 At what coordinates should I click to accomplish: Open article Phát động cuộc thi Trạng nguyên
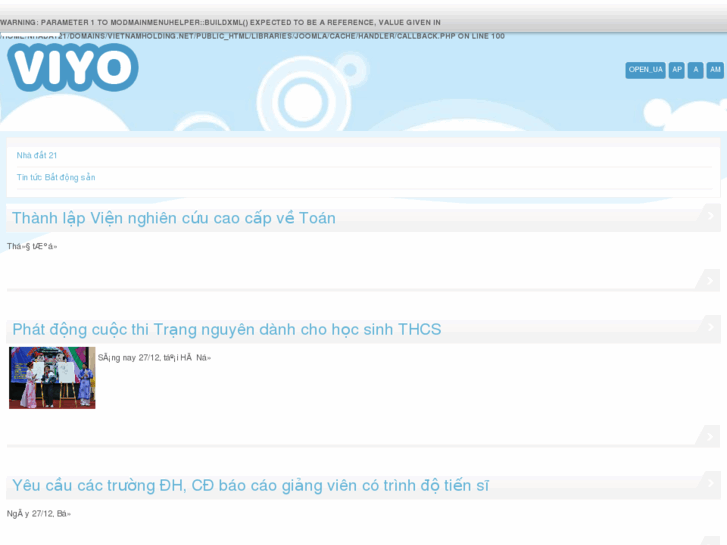(x=226, y=329)
